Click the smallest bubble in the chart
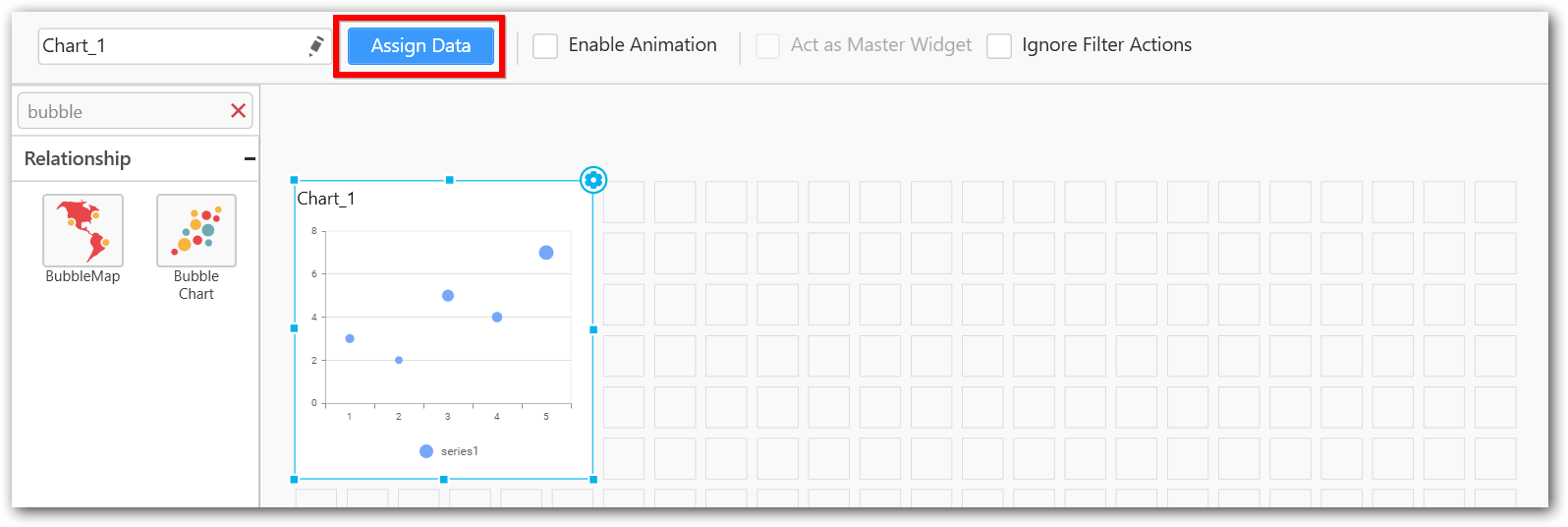 pyautogui.click(x=399, y=360)
